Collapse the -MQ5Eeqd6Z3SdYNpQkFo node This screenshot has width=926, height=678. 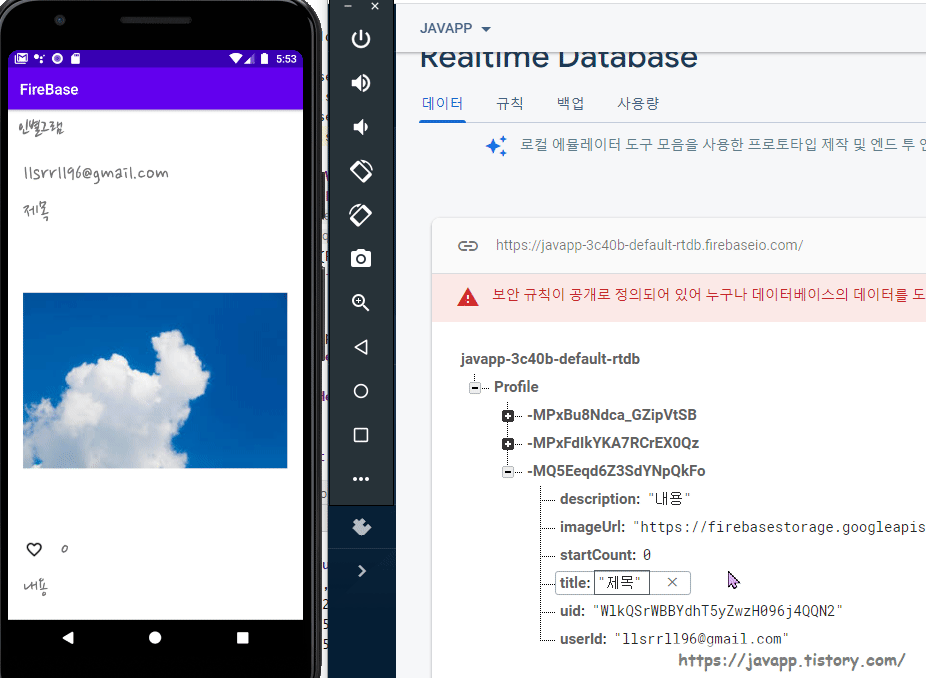(x=507, y=472)
